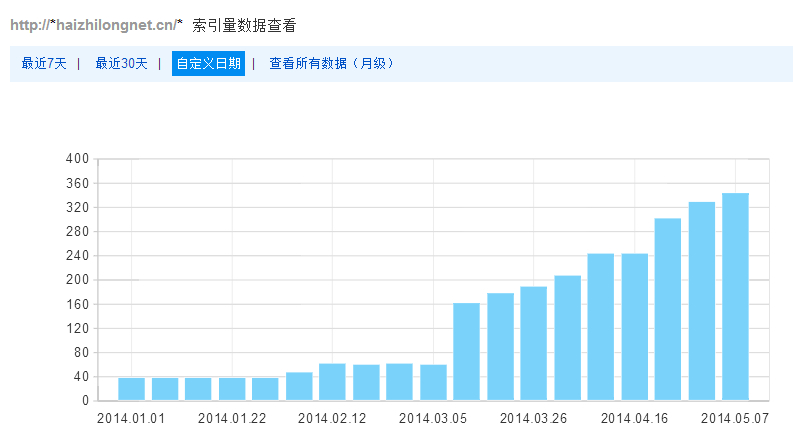Click the bar just right of 2014.03.05 bar

point(467,351)
